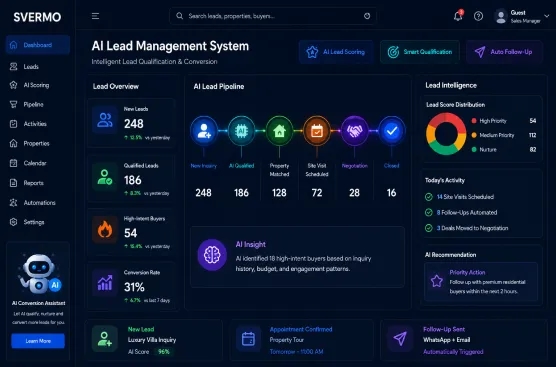Image resolution: width=556 pixels, height=367 pixels.
Task: Click the High Priority red legend dot
Action: [474, 121]
